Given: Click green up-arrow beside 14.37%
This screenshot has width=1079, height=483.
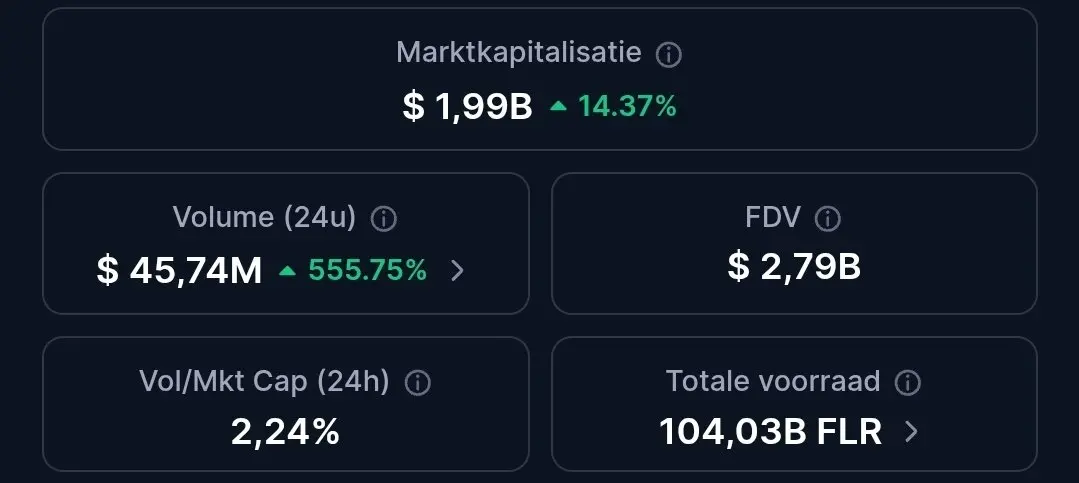Looking at the screenshot, I should click(558, 107).
